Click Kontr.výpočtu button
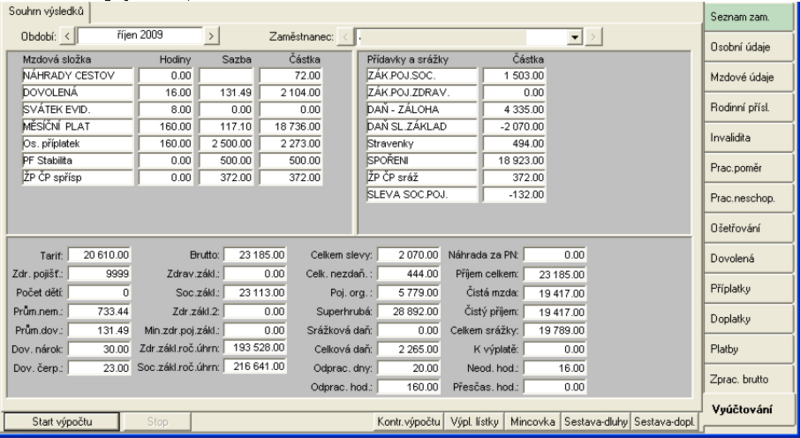Image resolution: width=800 pixels, height=438 pixels. (x=409, y=422)
